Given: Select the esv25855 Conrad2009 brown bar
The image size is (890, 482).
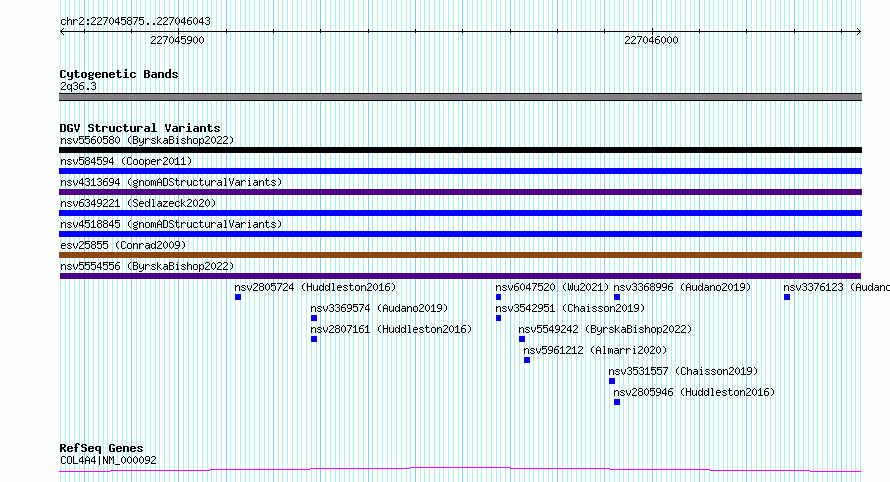Looking at the screenshot, I should point(460,255).
